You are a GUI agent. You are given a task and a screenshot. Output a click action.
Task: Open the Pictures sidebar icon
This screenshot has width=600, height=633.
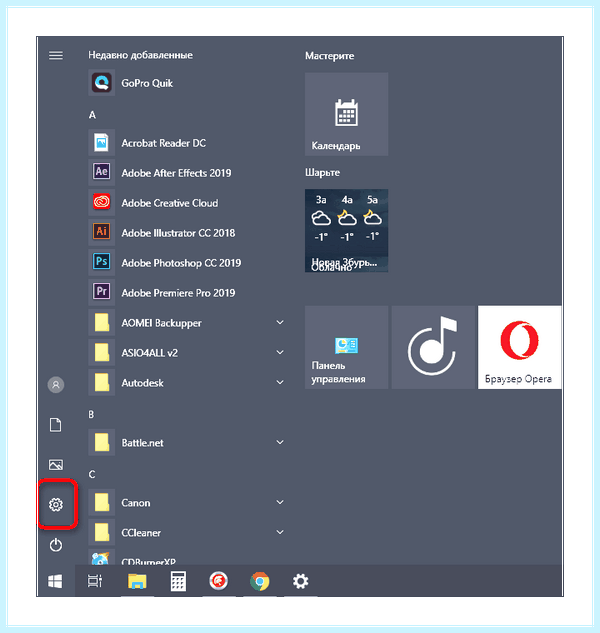click(56, 465)
